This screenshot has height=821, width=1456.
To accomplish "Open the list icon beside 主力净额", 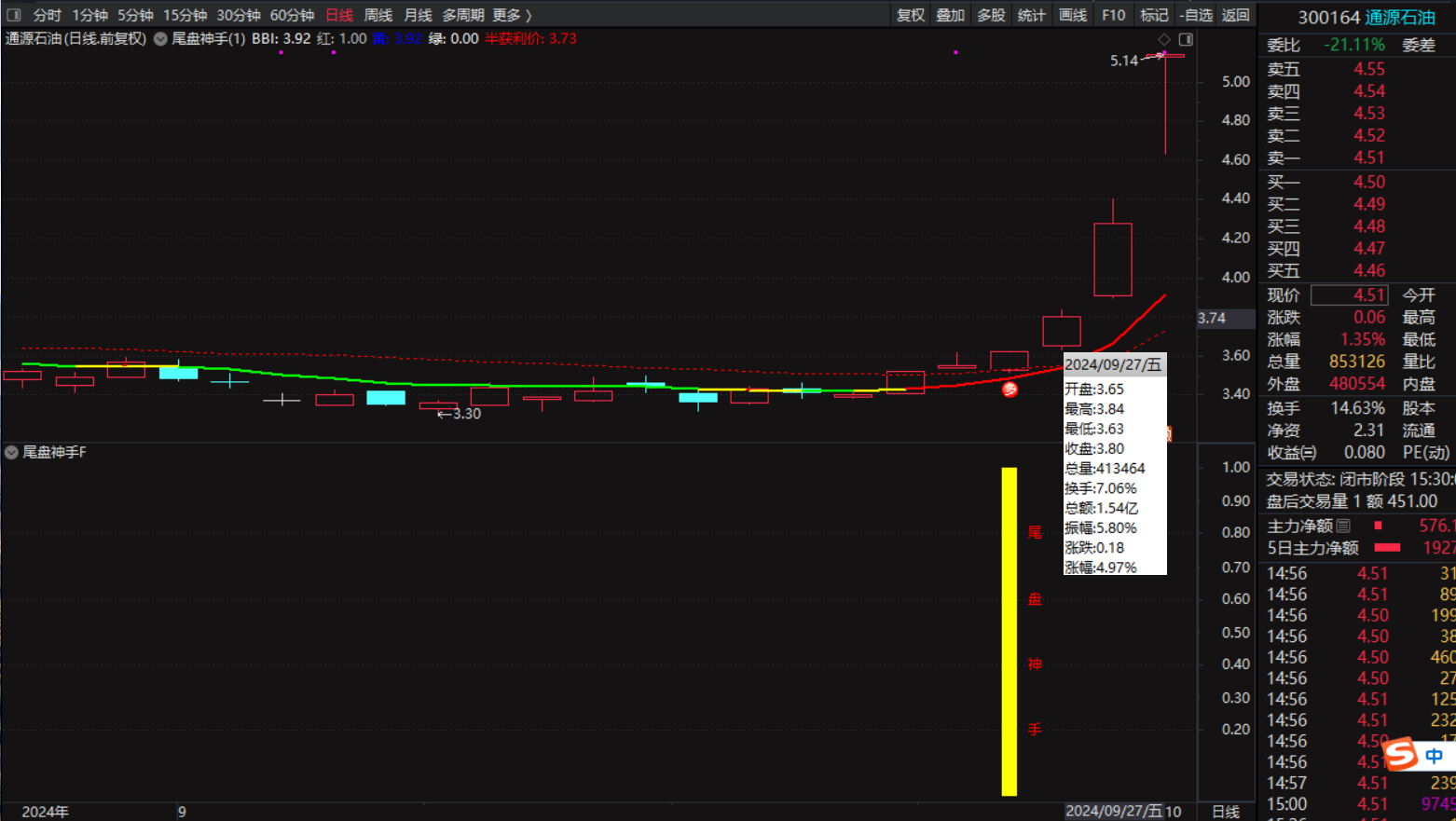I will (1343, 527).
